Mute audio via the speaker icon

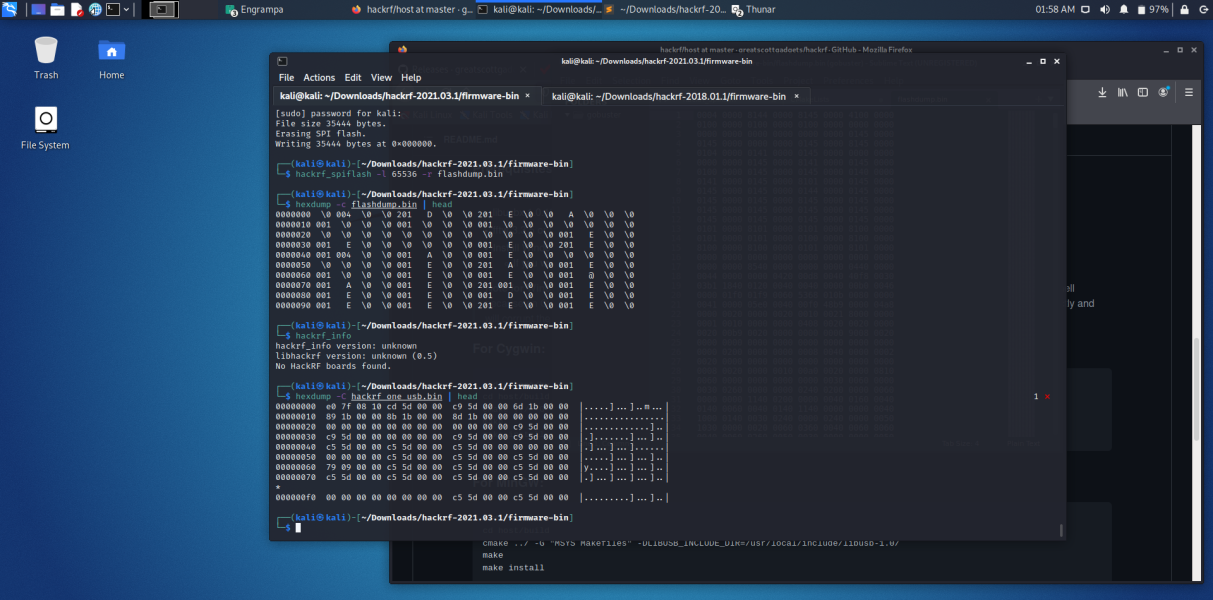[x=1106, y=8]
